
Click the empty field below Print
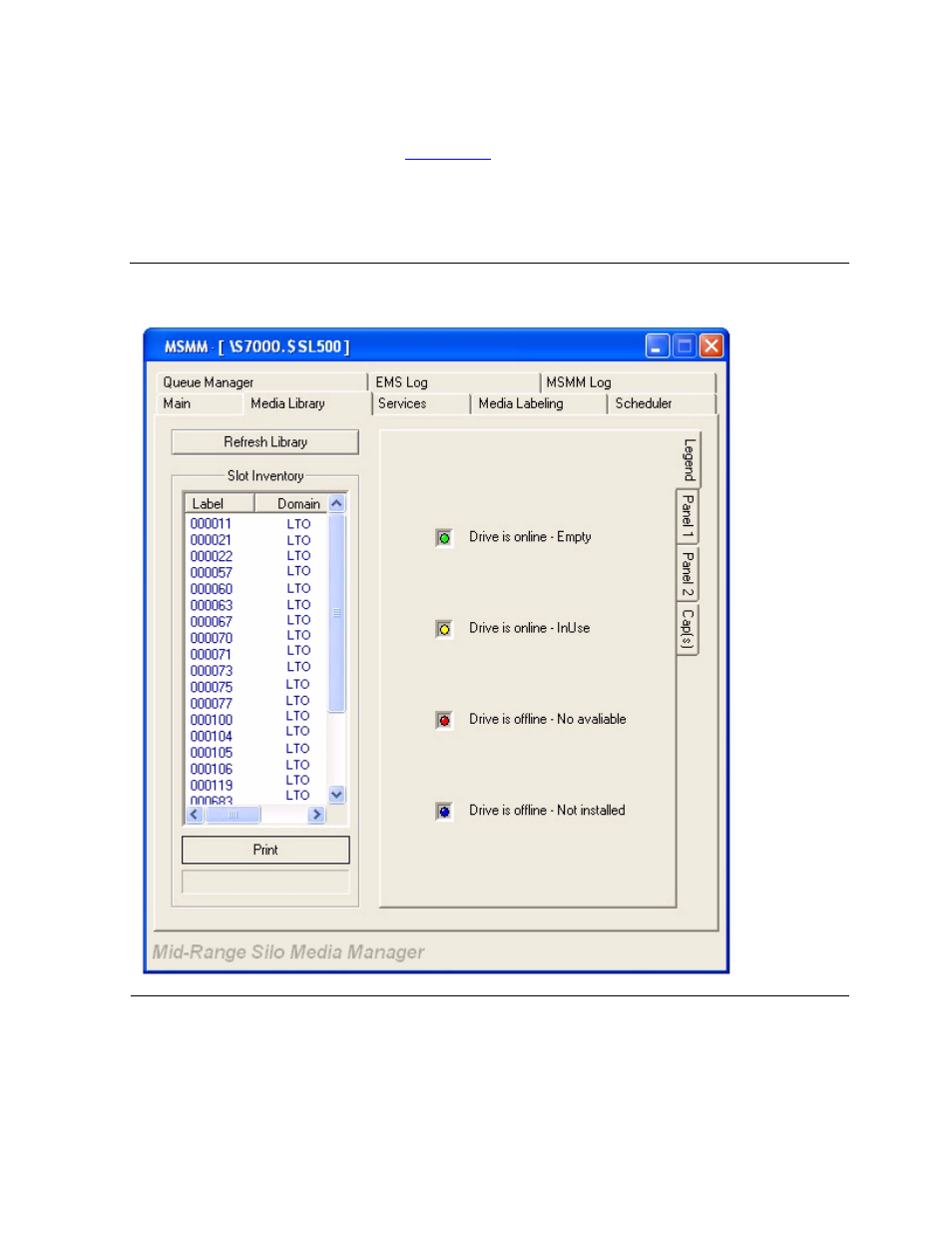265,882
